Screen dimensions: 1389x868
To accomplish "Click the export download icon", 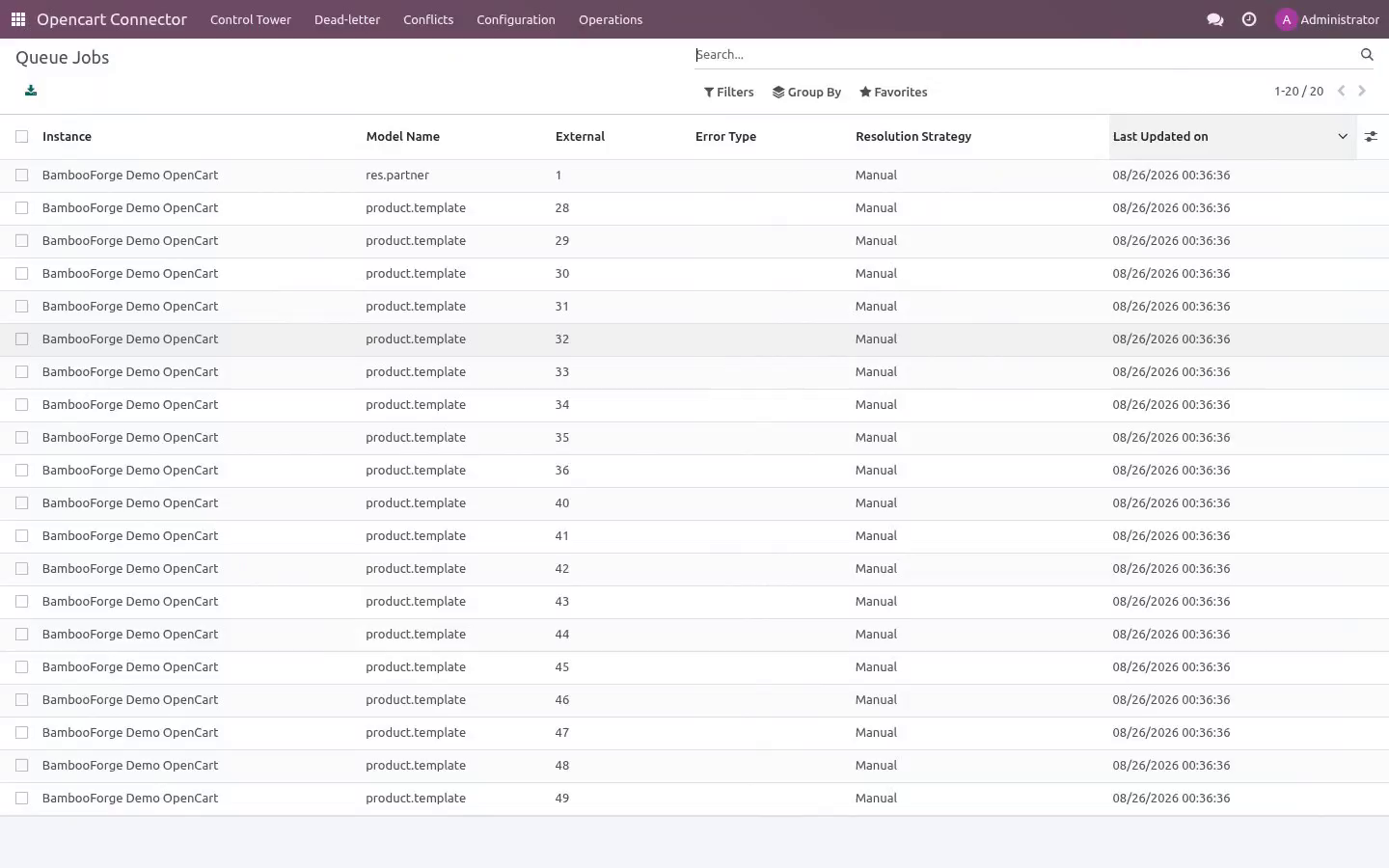I will (x=31, y=91).
